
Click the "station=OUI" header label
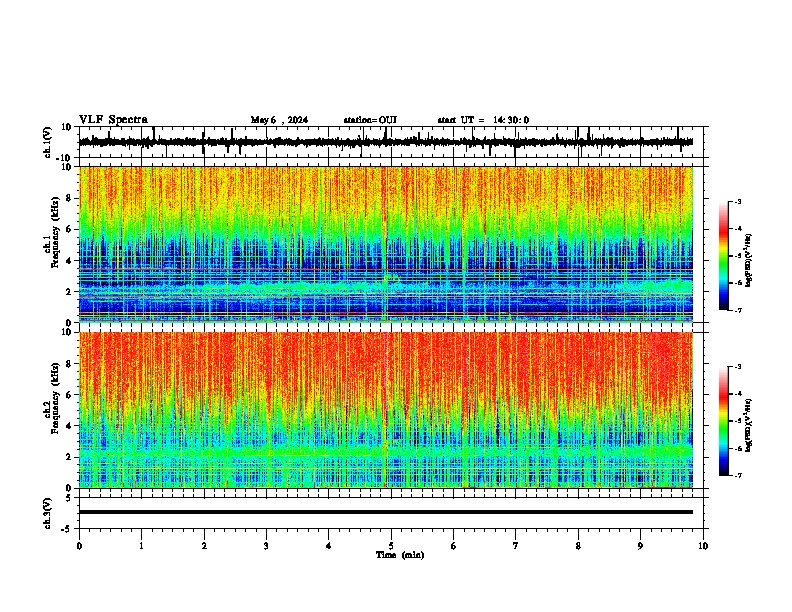pyautogui.click(x=370, y=120)
